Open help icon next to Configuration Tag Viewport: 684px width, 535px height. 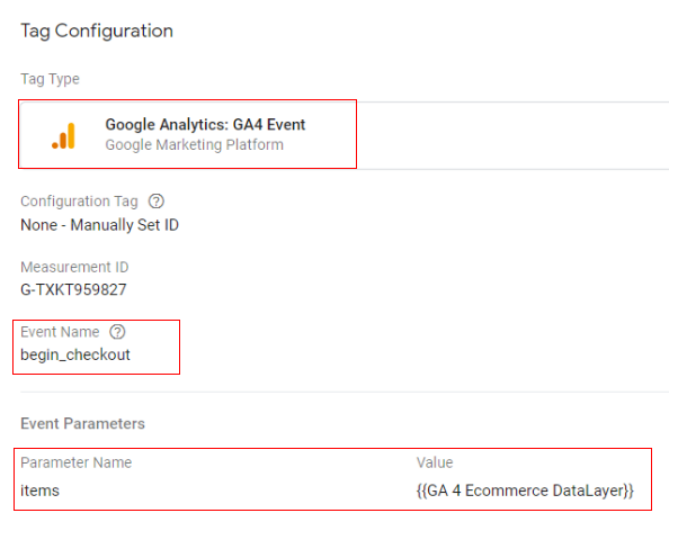[156, 201]
